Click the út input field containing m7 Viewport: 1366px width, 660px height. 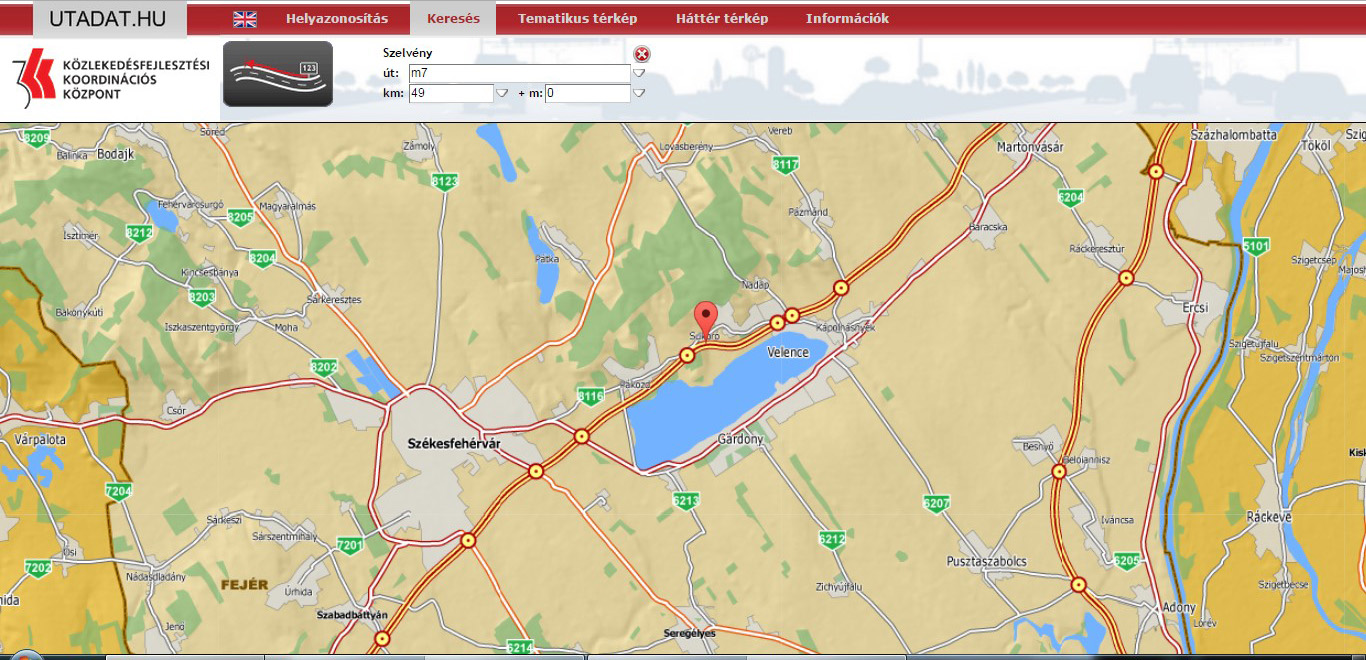518,74
